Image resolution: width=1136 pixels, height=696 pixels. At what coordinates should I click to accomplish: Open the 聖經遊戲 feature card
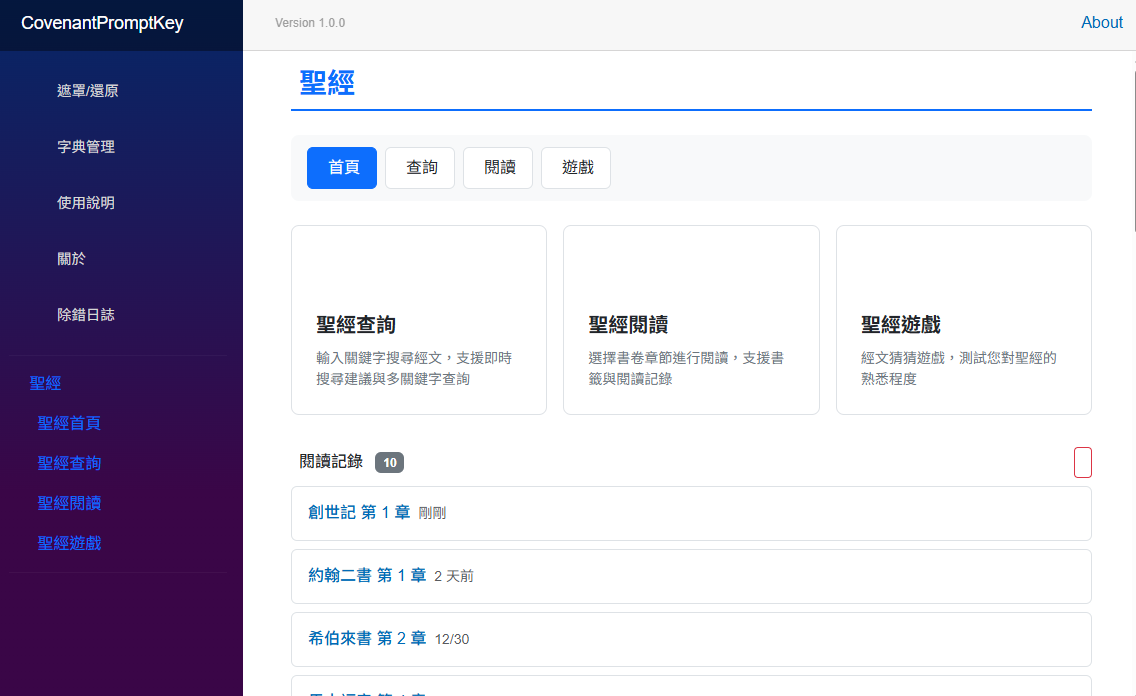(x=963, y=320)
